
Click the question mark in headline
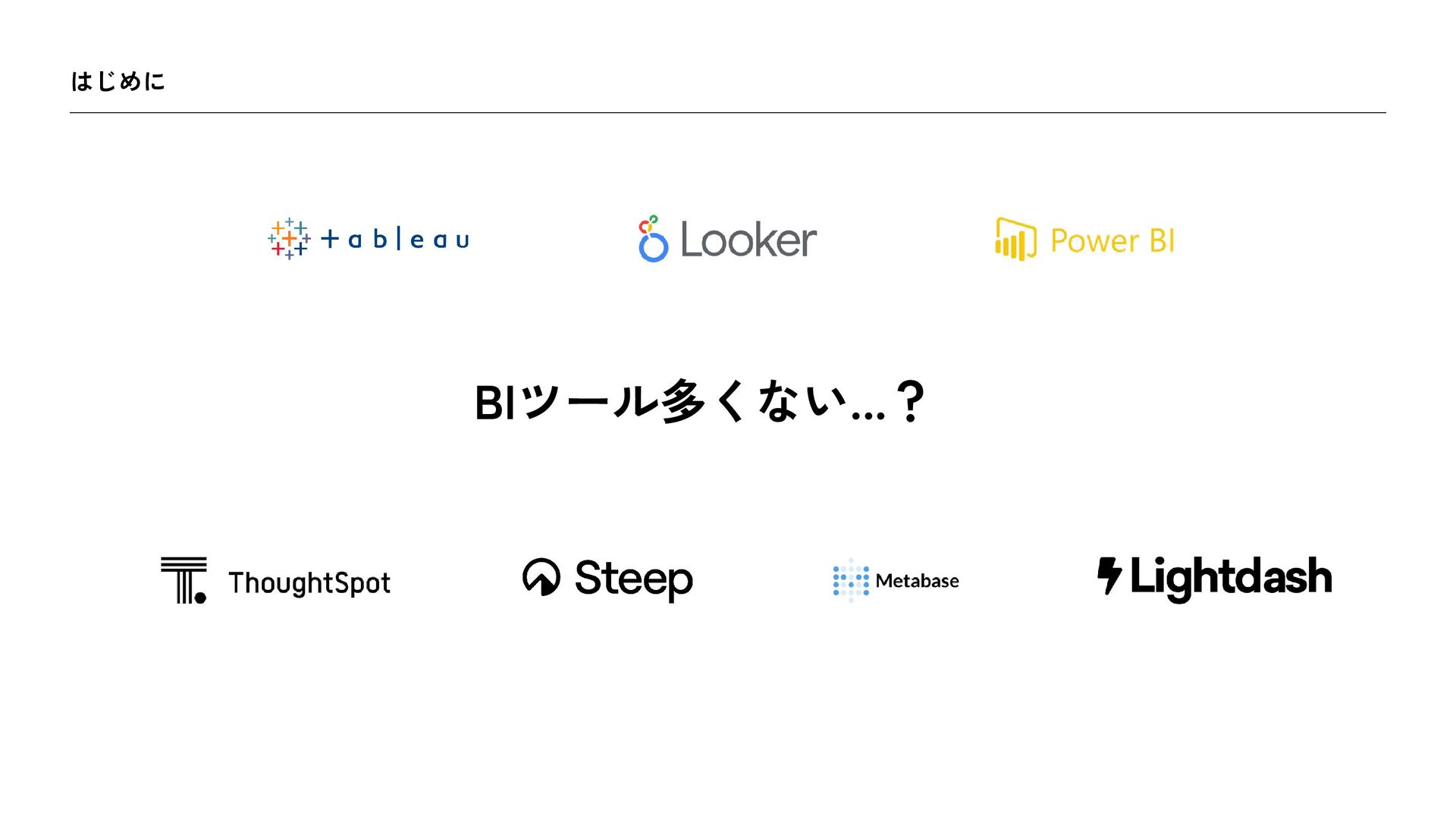click(x=909, y=401)
